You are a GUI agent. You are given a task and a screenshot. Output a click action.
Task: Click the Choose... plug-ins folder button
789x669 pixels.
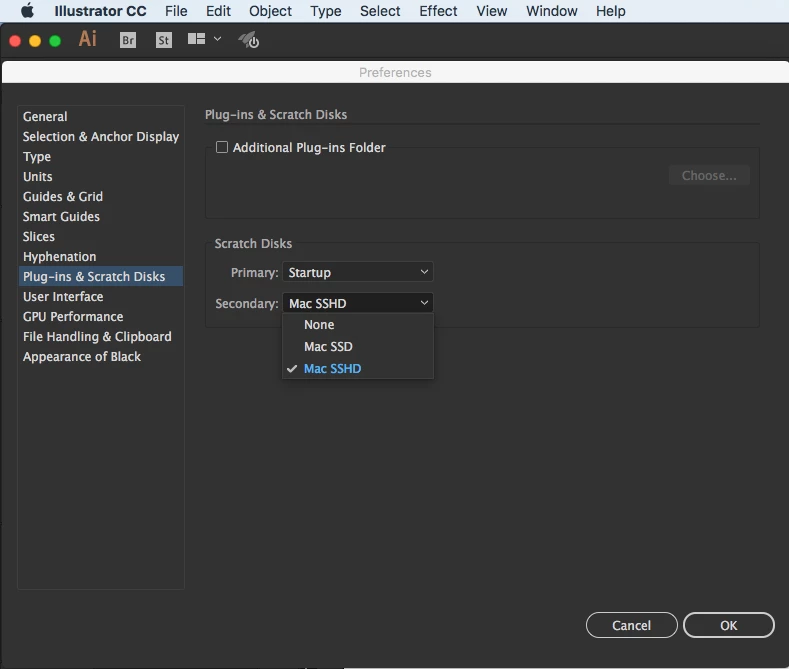coord(709,176)
